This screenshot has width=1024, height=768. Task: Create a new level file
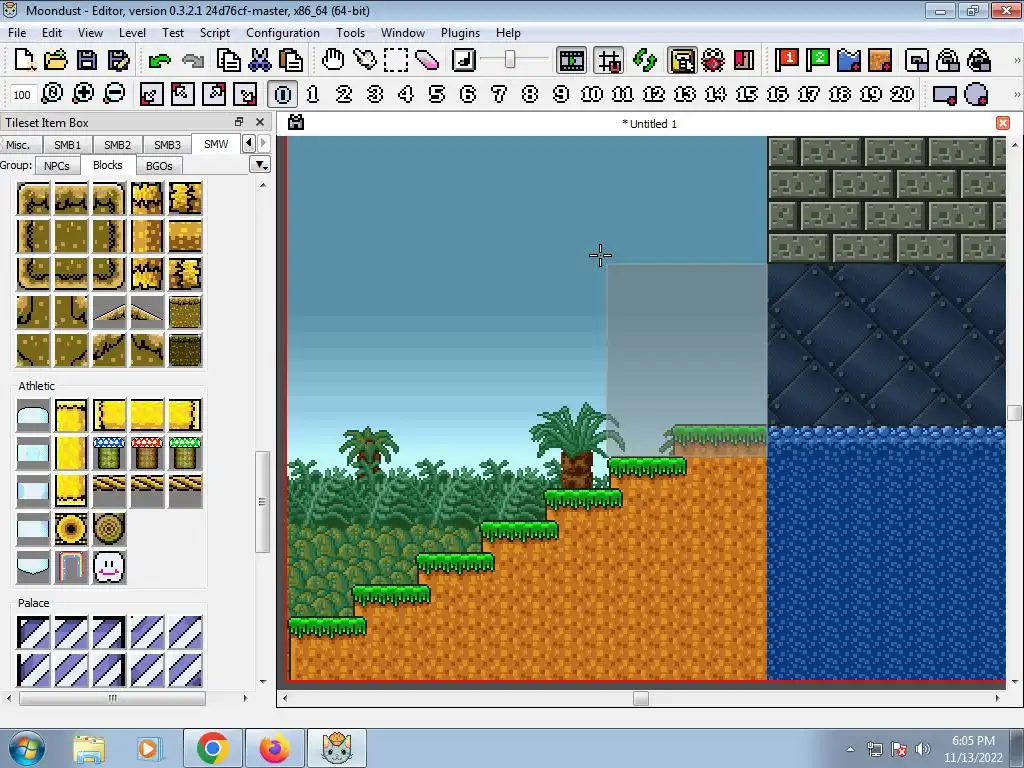pos(24,61)
